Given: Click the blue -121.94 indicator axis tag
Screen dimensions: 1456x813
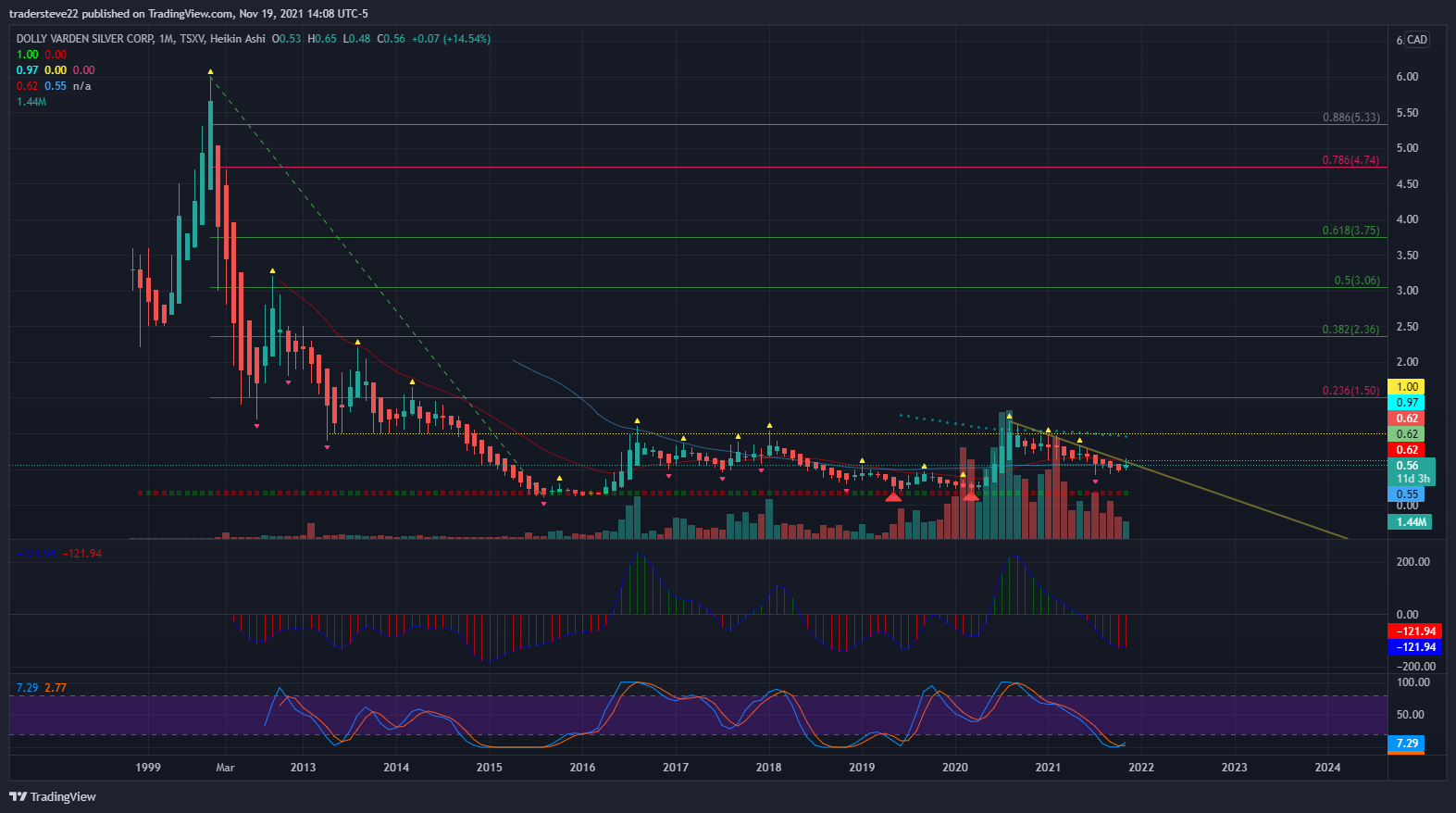Looking at the screenshot, I should [1415, 647].
